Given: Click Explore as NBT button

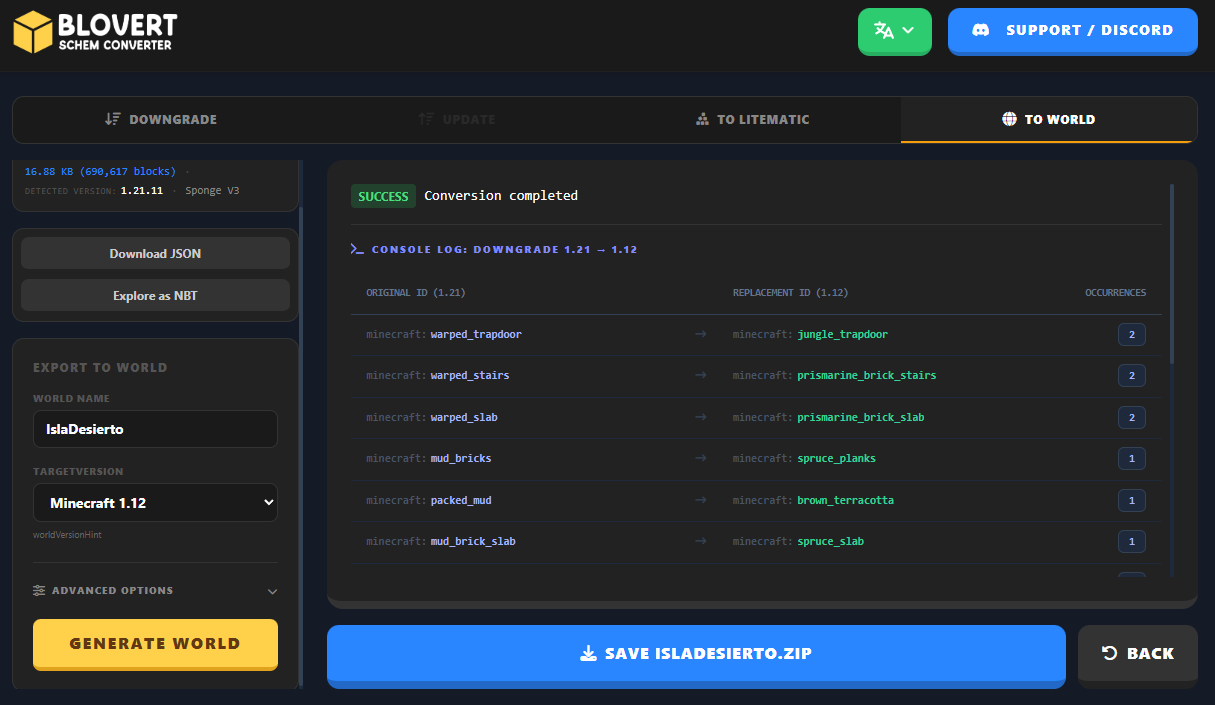Looking at the screenshot, I should tap(155, 295).
